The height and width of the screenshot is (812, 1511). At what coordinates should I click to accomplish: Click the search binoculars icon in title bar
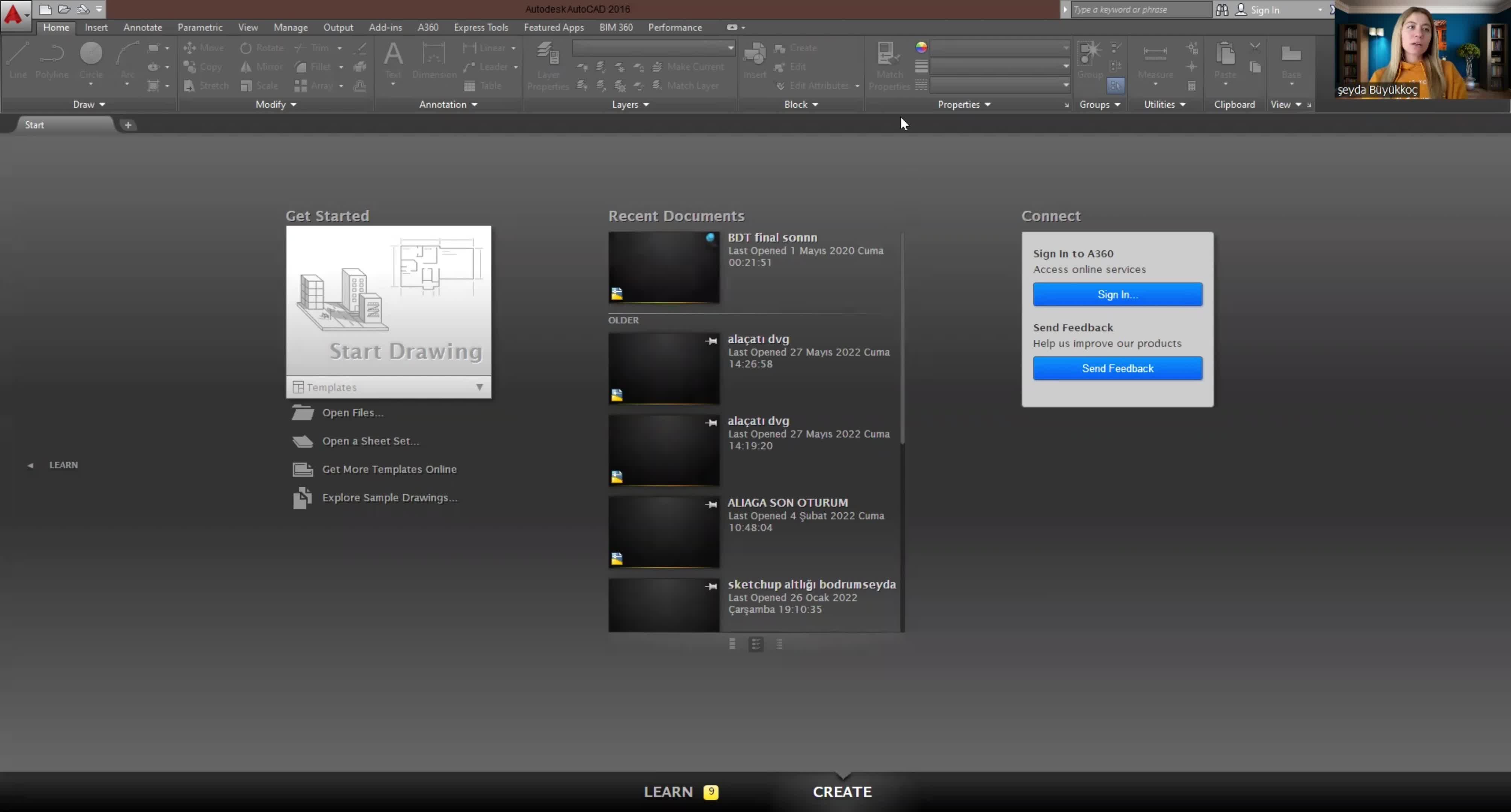click(1222, 9)
